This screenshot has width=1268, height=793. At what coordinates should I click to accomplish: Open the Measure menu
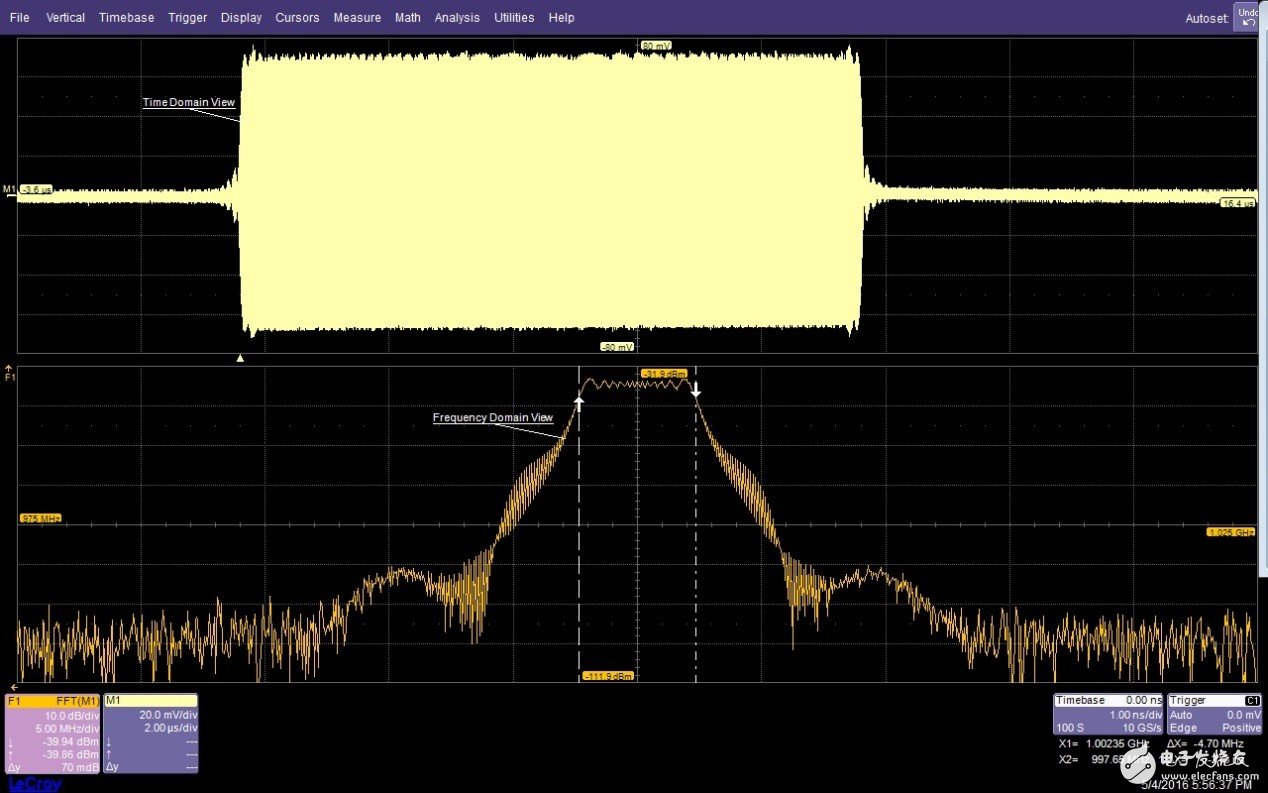pyautogui.click(x=357, y=18)
